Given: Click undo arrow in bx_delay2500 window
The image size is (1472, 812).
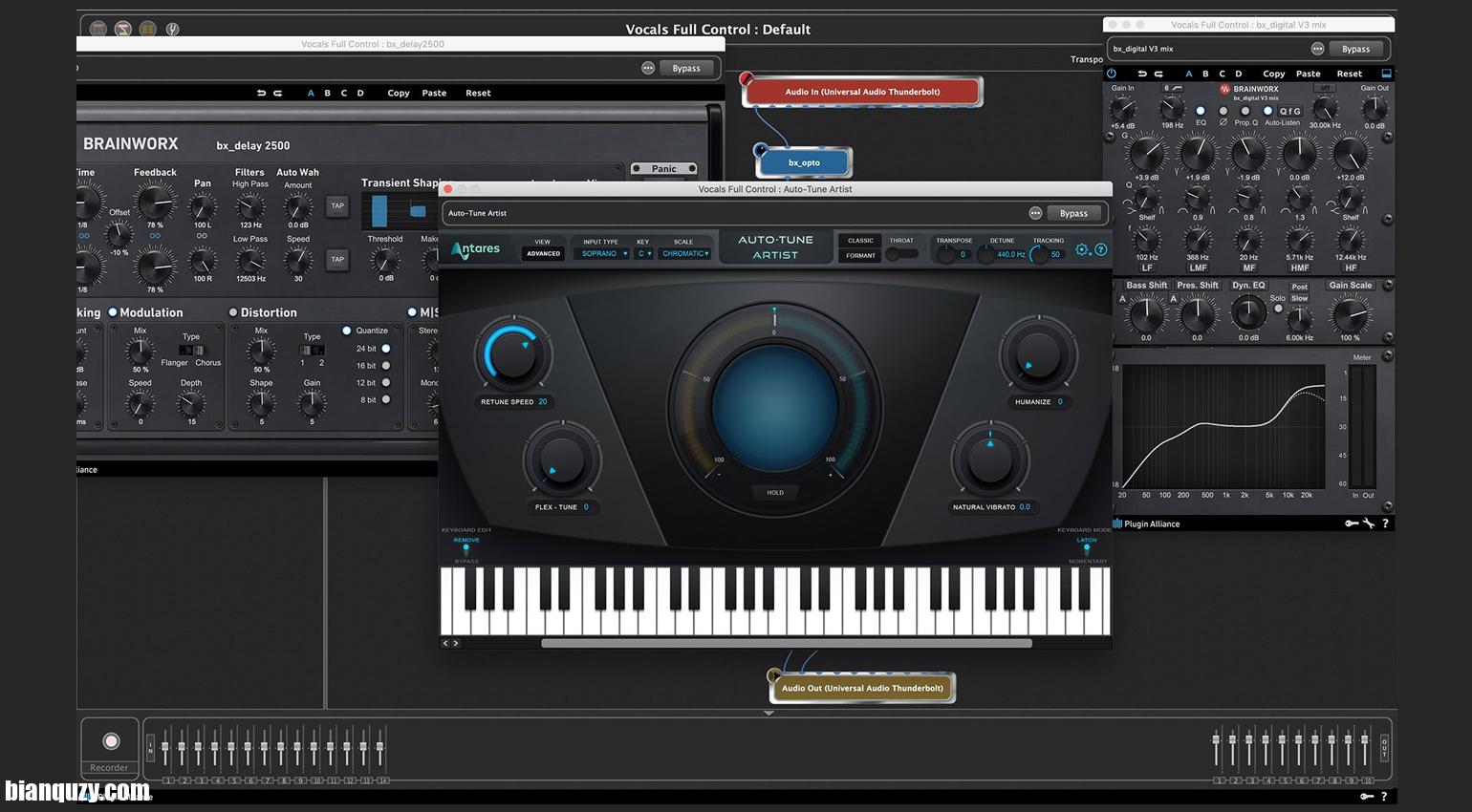Looking at the screenshot, I should (261, 93).
